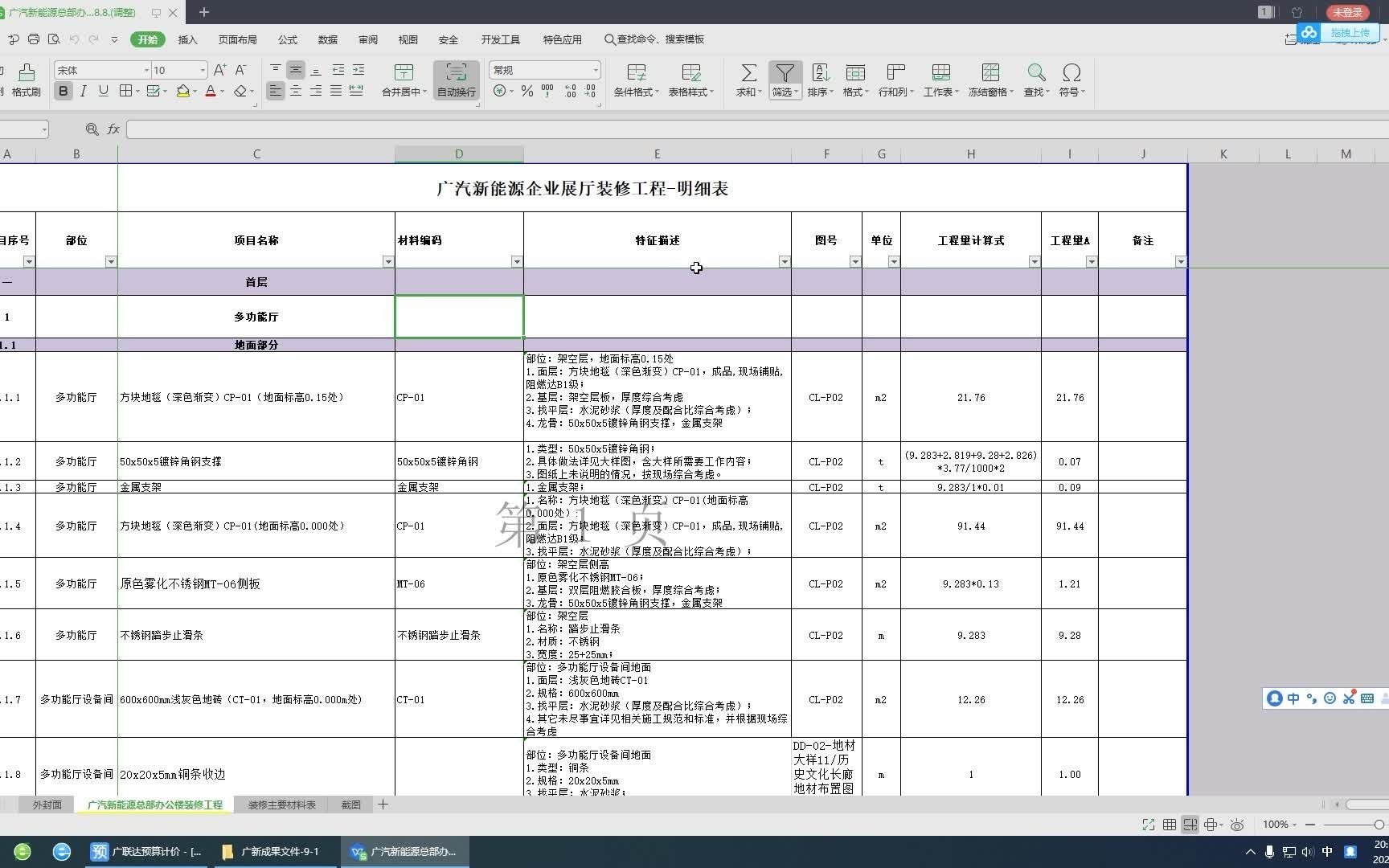1389x868 pixels.
Task: Toggle Wrap Text (自动换行)
Action: [457, 80]
